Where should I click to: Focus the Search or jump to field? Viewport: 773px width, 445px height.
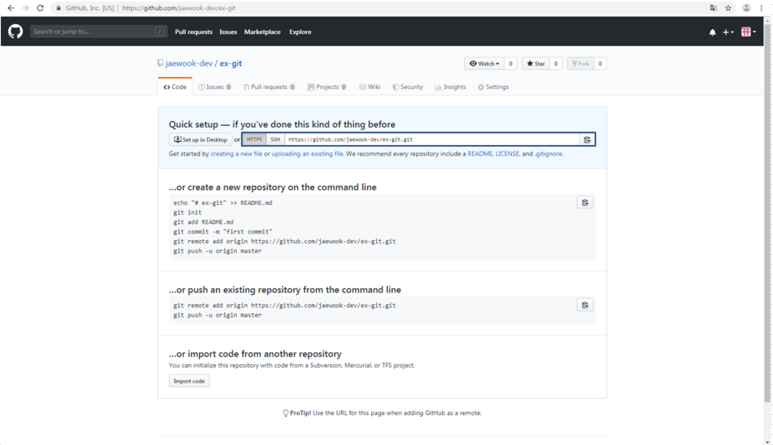(99, 32)
